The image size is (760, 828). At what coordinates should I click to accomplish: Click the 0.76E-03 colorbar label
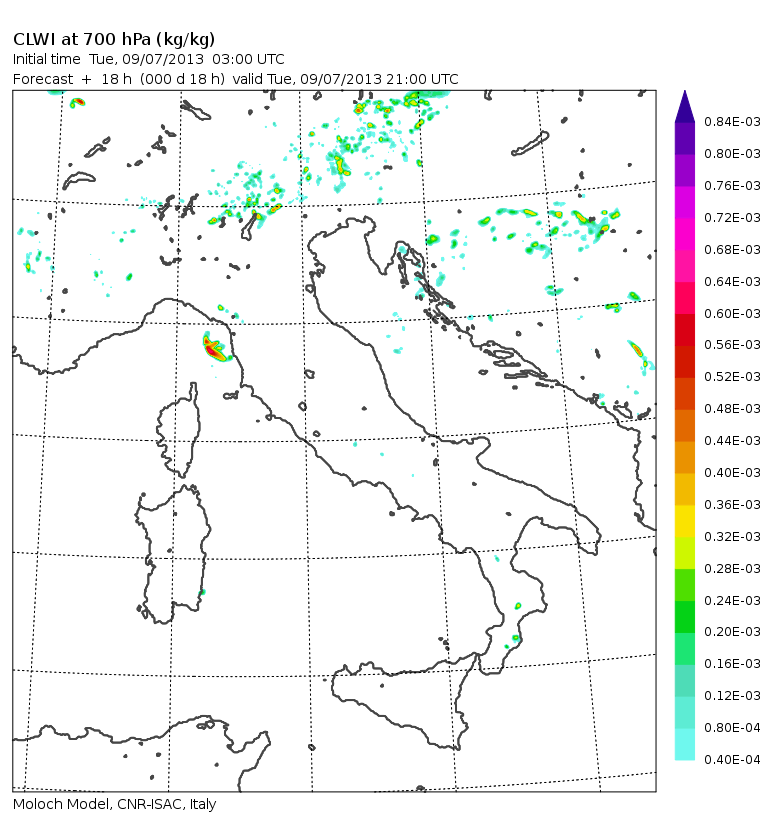[x=732, y=186]
